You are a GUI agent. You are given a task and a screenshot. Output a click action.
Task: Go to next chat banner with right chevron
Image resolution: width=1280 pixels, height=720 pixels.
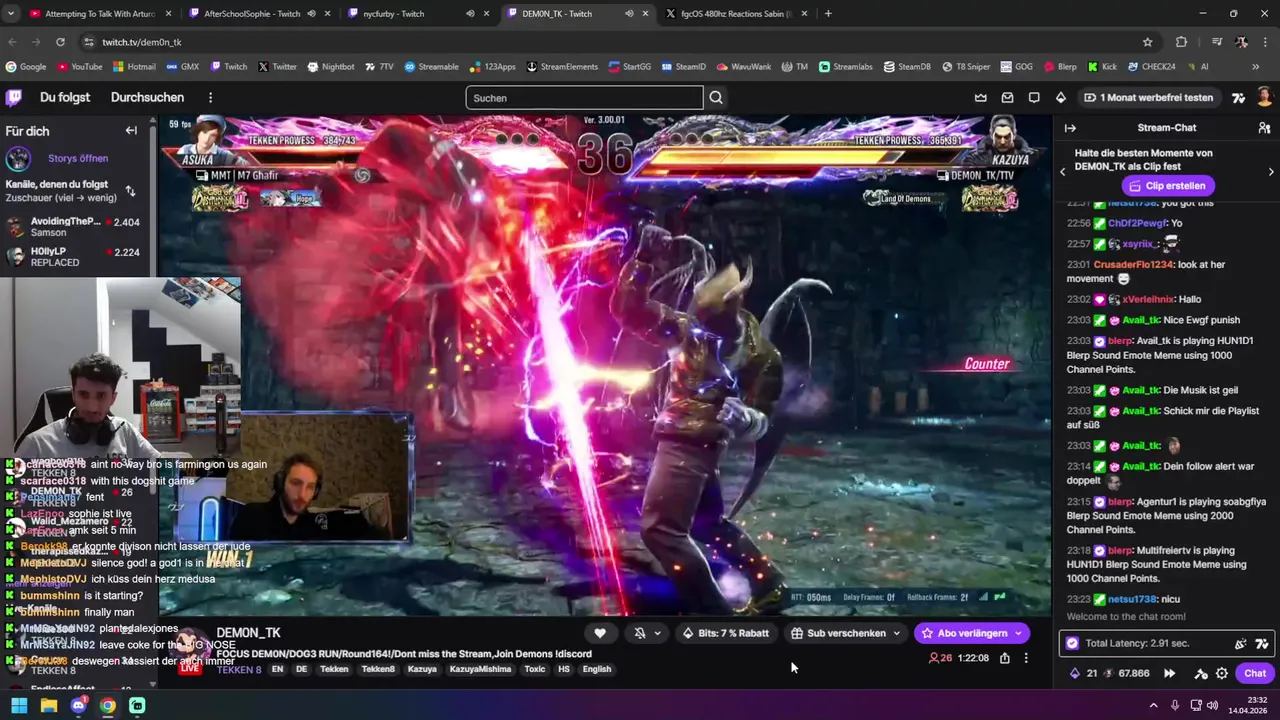[1271, 172]
